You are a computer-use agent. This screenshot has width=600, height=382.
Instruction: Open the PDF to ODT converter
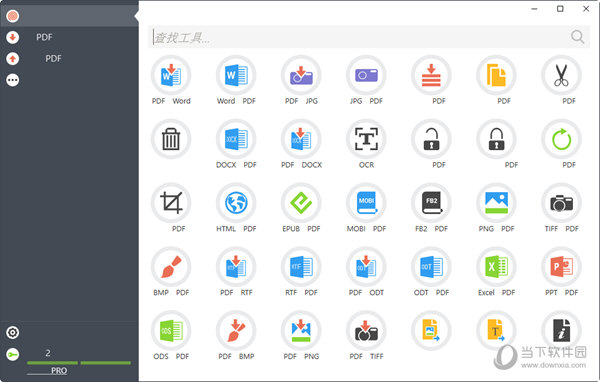[x=366, y=267]
